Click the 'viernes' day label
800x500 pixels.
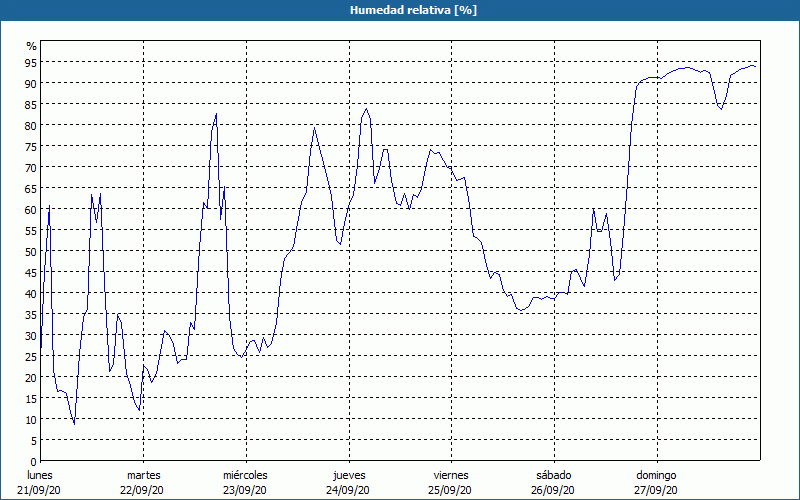click(451, 475)
